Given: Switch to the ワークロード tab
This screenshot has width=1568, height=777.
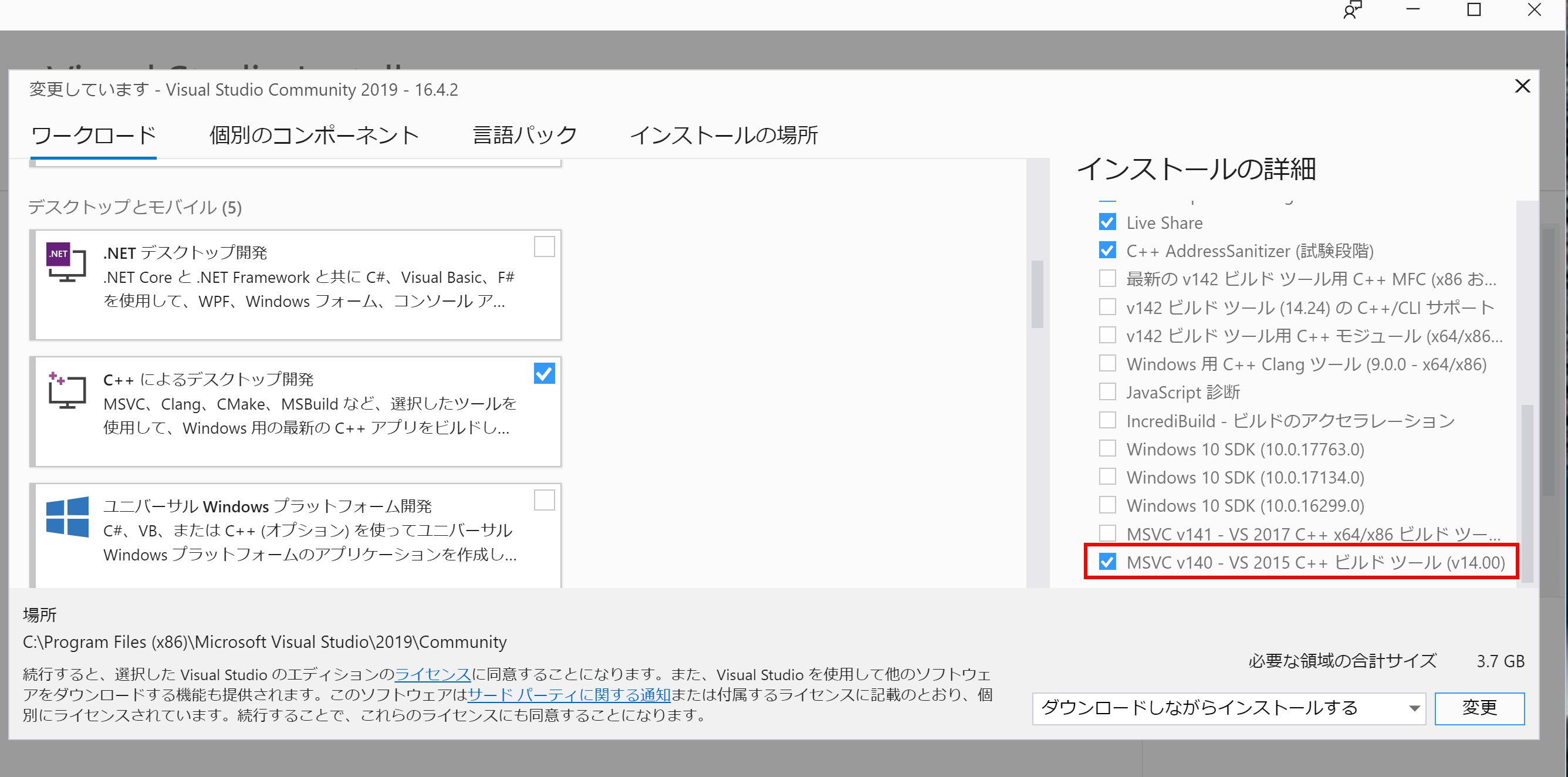Looking at the screenshot, I should [x=94, y=135].
